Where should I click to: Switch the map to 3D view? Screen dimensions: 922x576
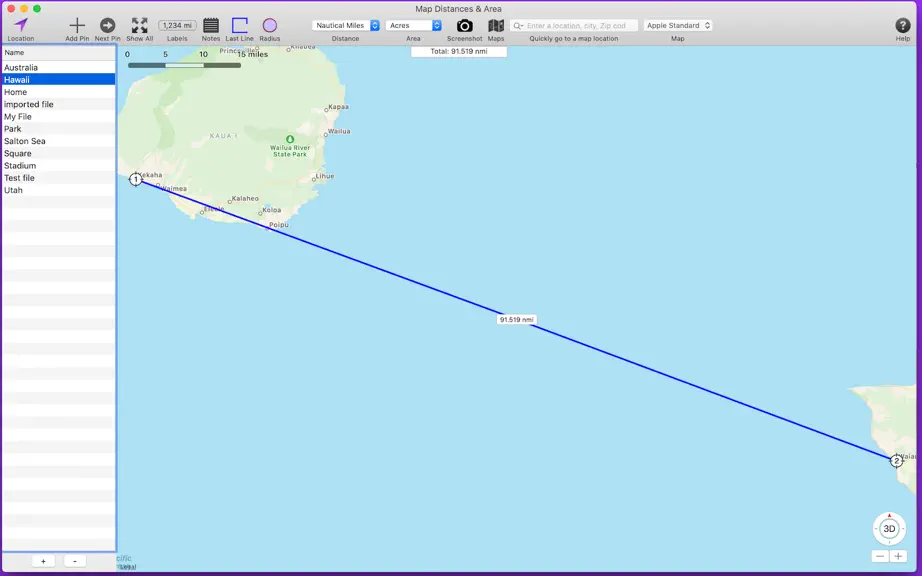pos(889,528)
